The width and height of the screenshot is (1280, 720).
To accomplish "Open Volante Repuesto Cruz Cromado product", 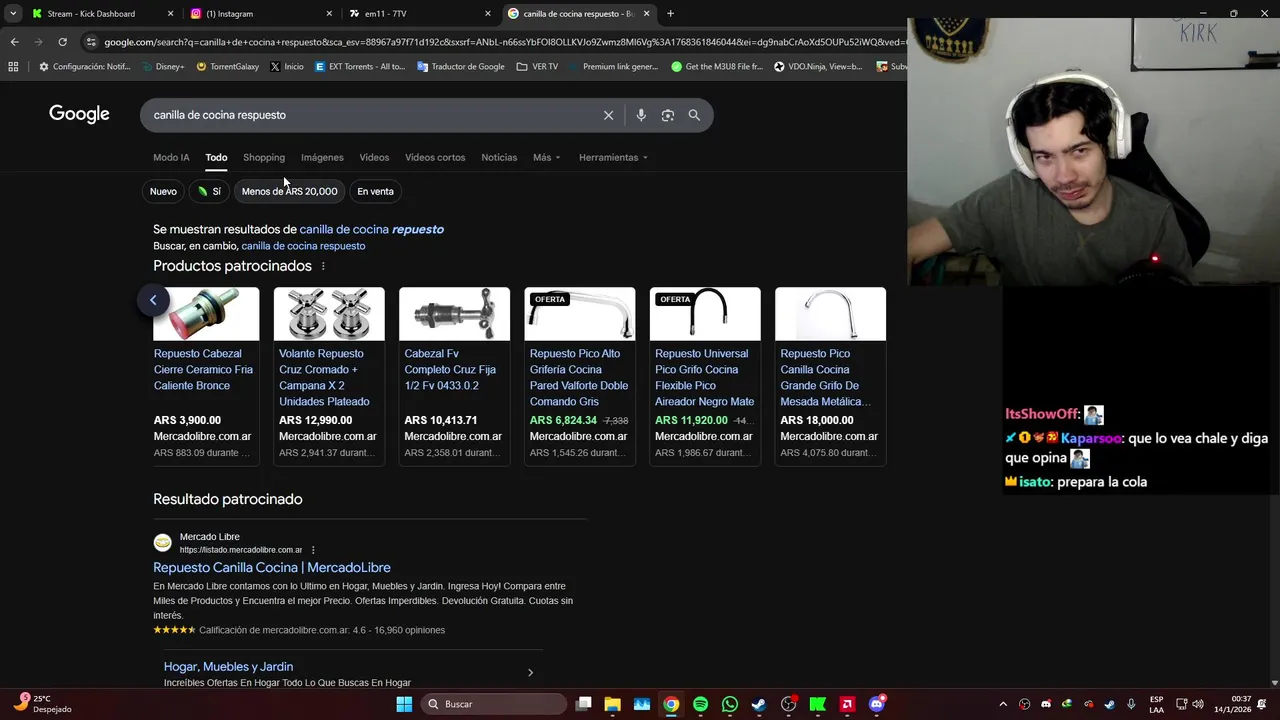I will click(x=328, y=378).
